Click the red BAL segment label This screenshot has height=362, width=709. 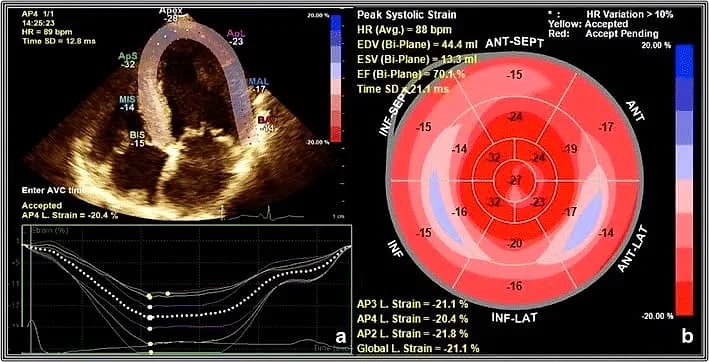[x=266, y=124]
